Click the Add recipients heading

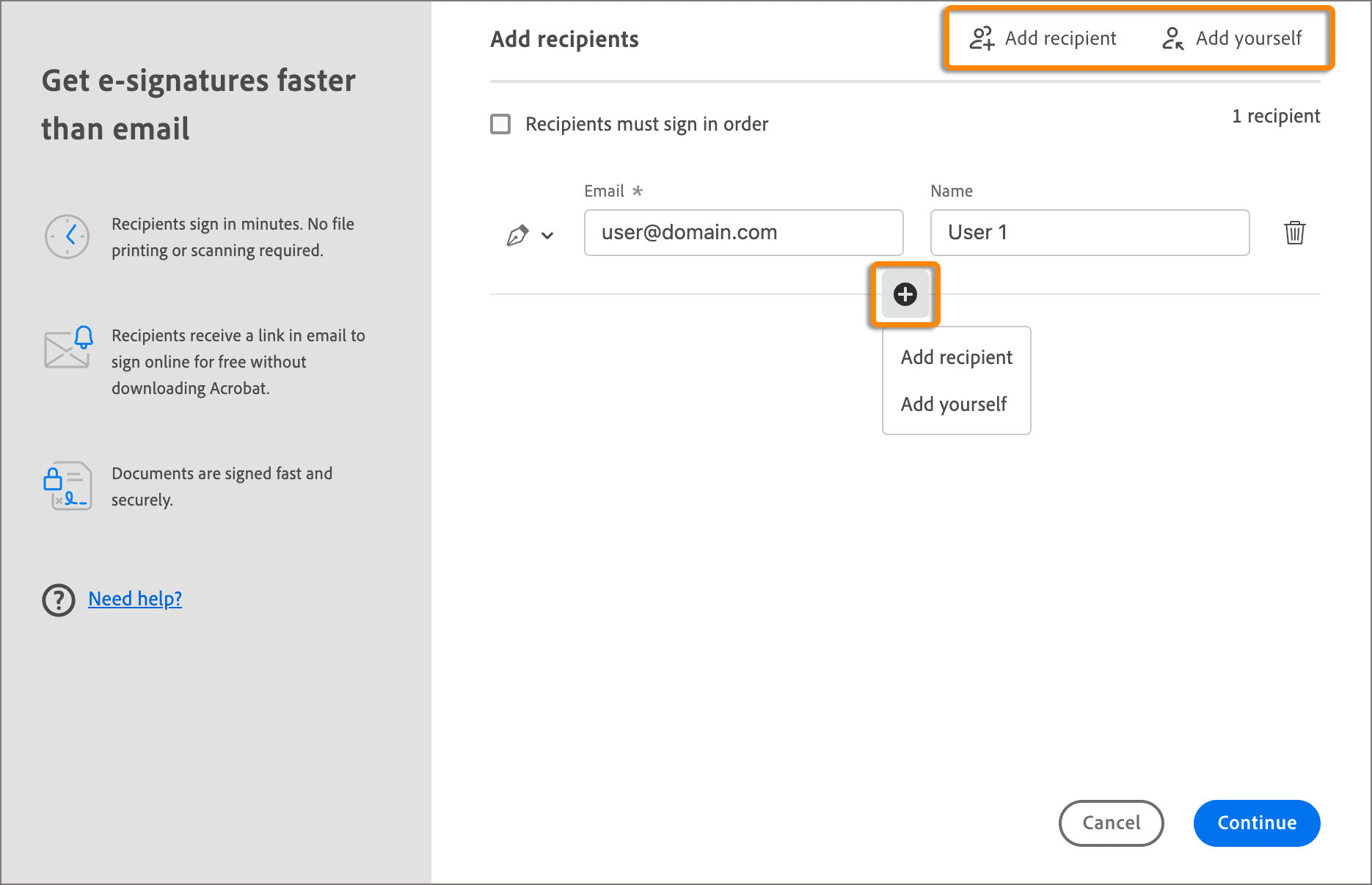(x=563, y=39)
